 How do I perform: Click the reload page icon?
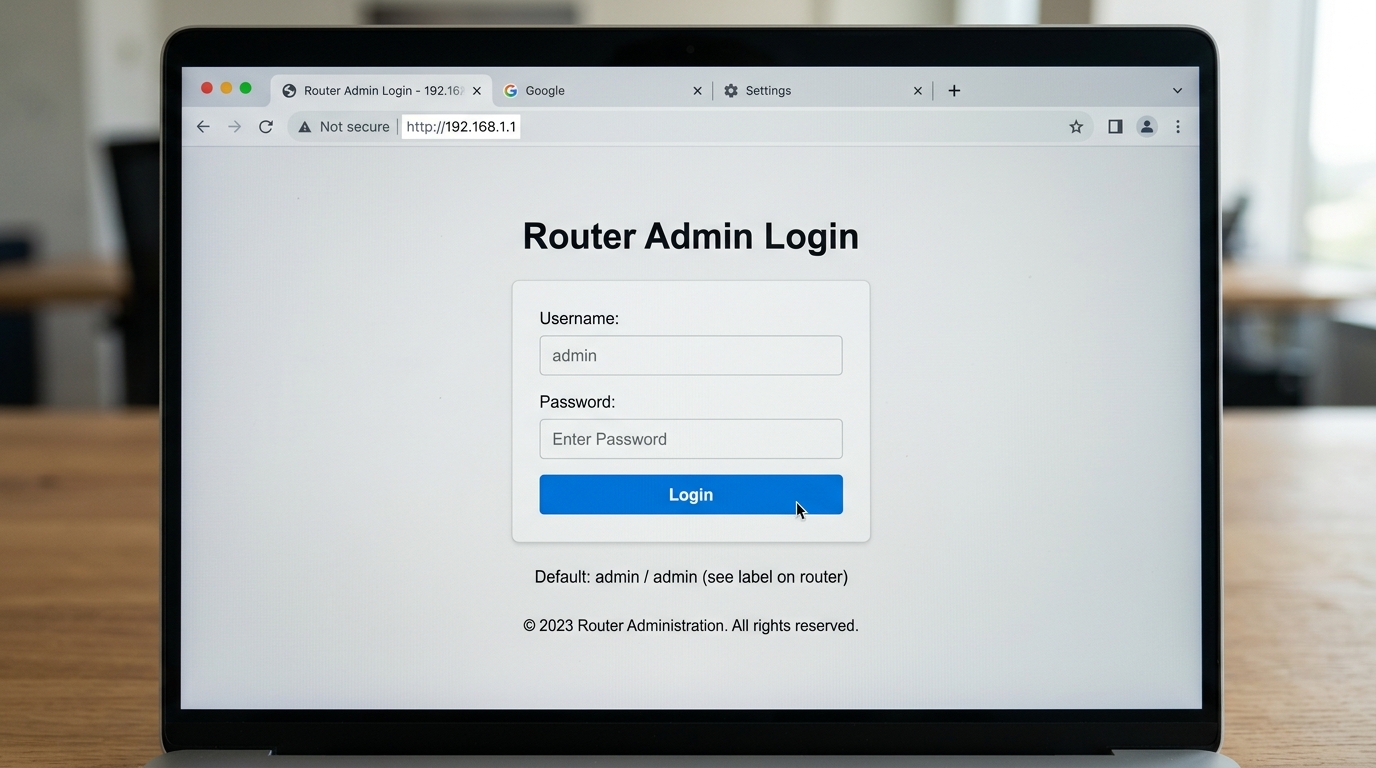pyautogui.click(x=265, y=126)
